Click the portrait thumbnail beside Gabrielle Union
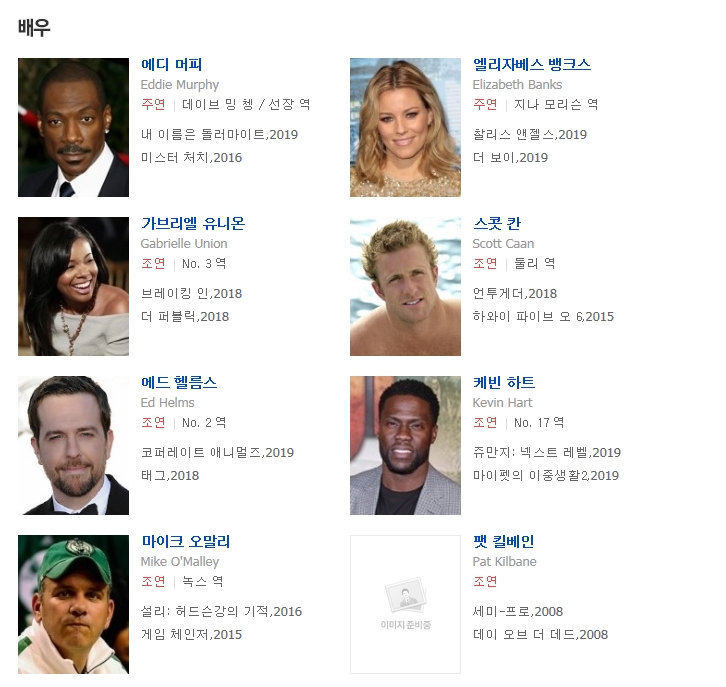This screenshot has width=726, height=687. [x=74, y=287]
